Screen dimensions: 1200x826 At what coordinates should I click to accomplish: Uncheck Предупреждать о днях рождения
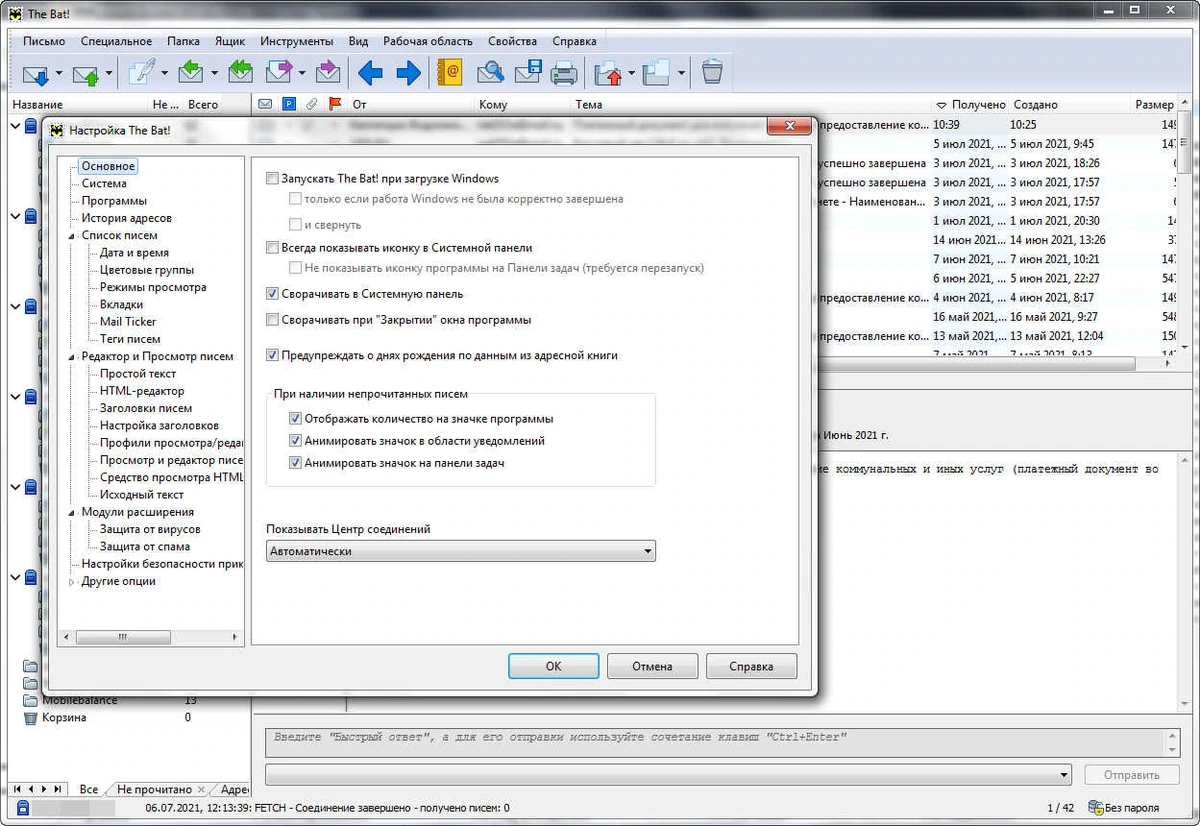272,355
